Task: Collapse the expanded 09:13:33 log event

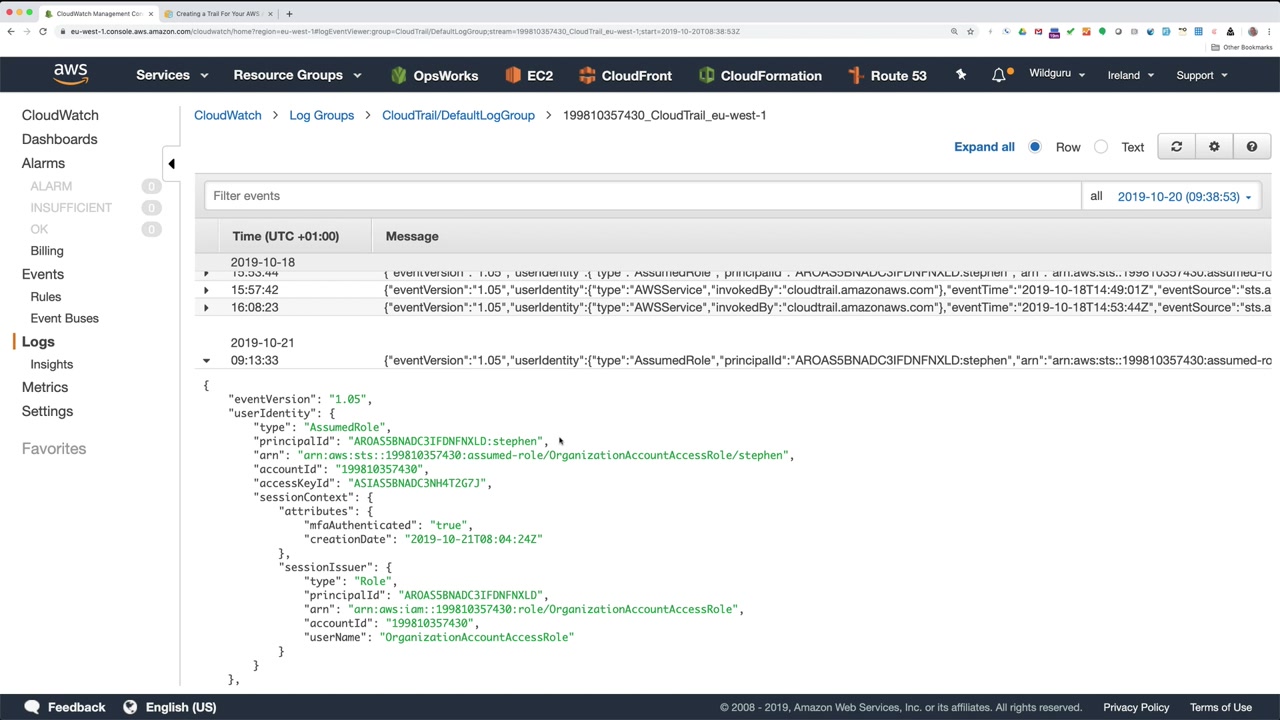Action: tap(206, 360)
